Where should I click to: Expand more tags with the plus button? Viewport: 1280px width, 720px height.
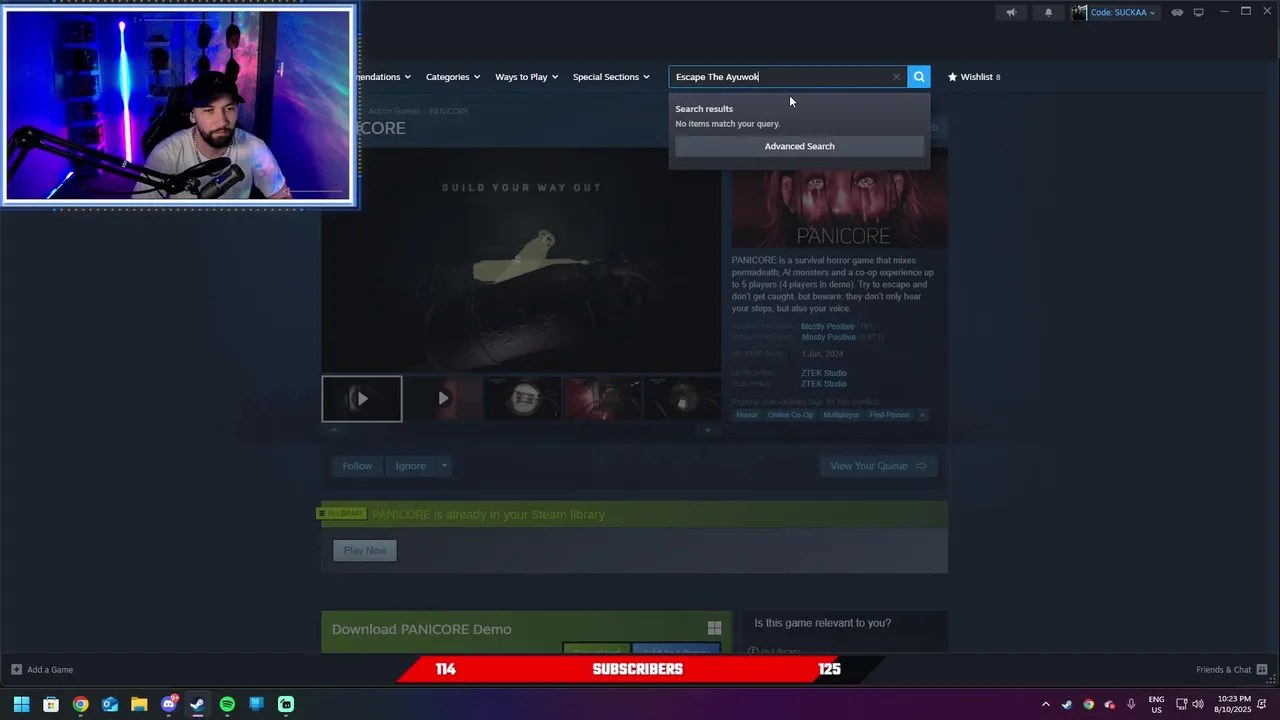coord(922,415)
